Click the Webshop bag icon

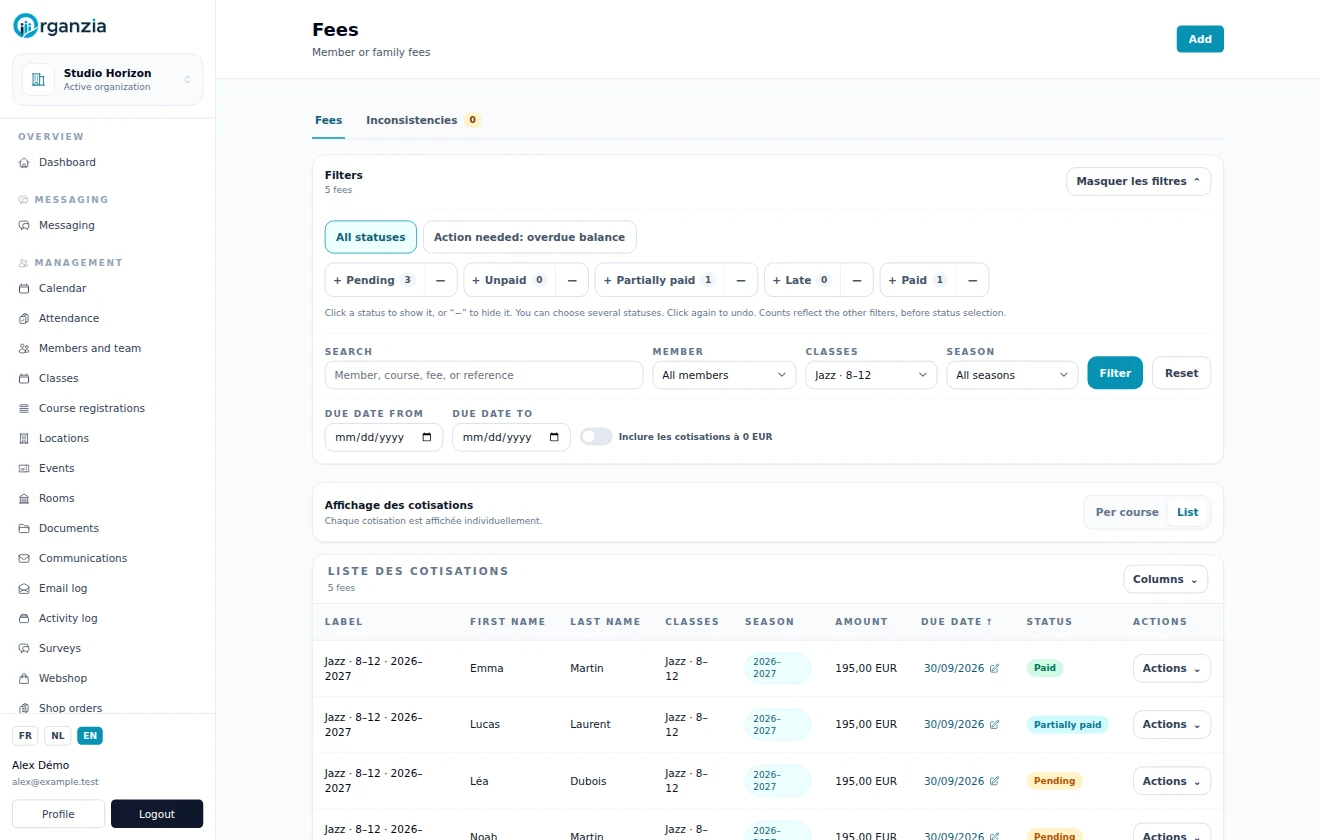point(24,678)
